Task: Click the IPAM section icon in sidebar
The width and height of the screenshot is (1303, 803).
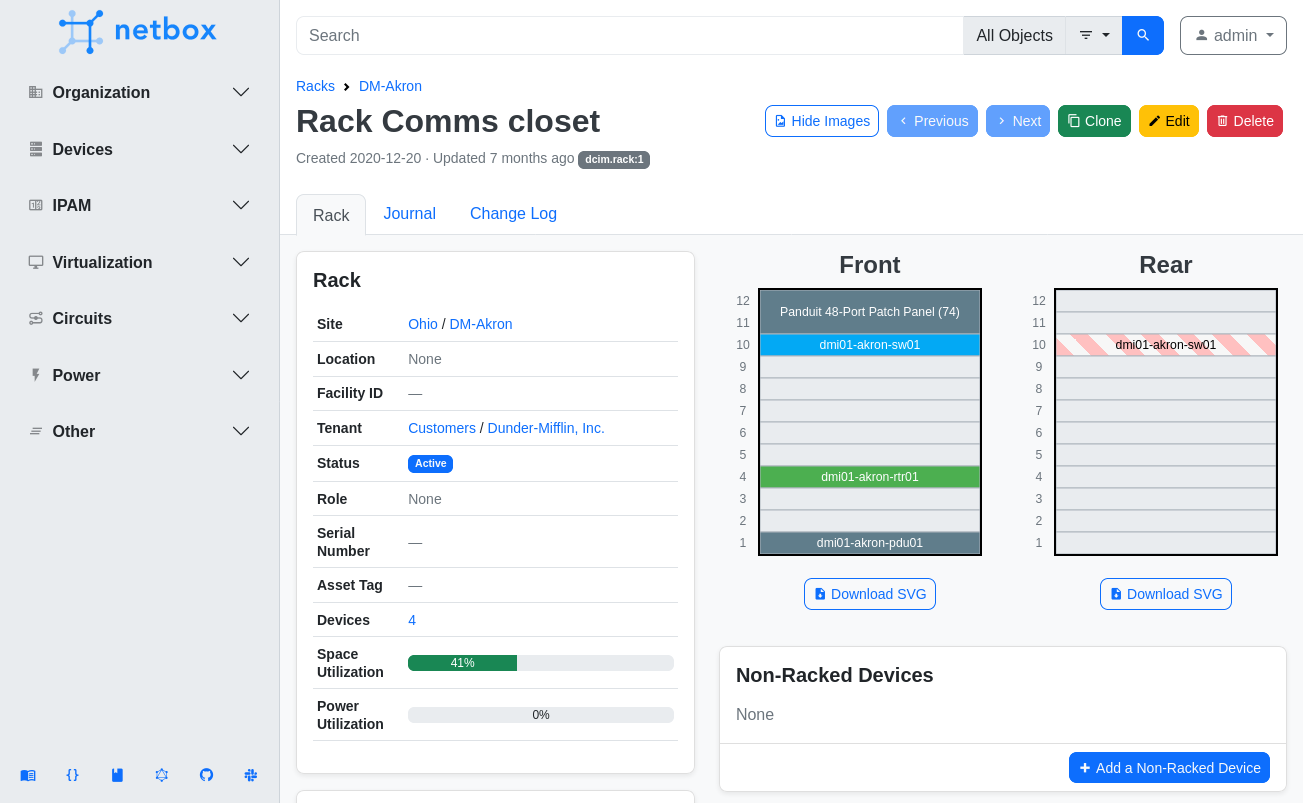Action: (x=33, y=205)
